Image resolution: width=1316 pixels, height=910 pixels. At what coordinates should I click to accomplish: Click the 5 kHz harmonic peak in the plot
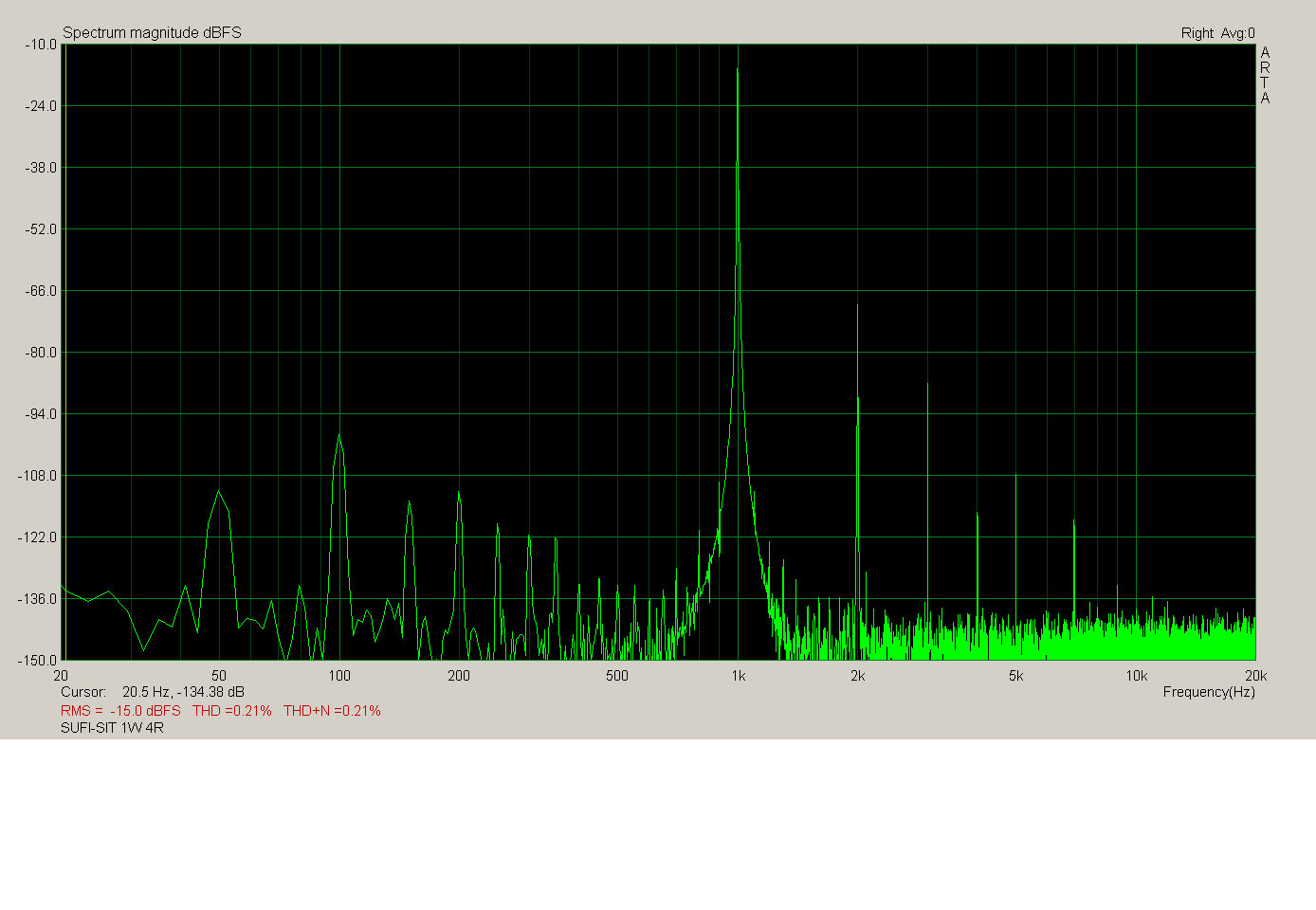(x=1015, y=476)
